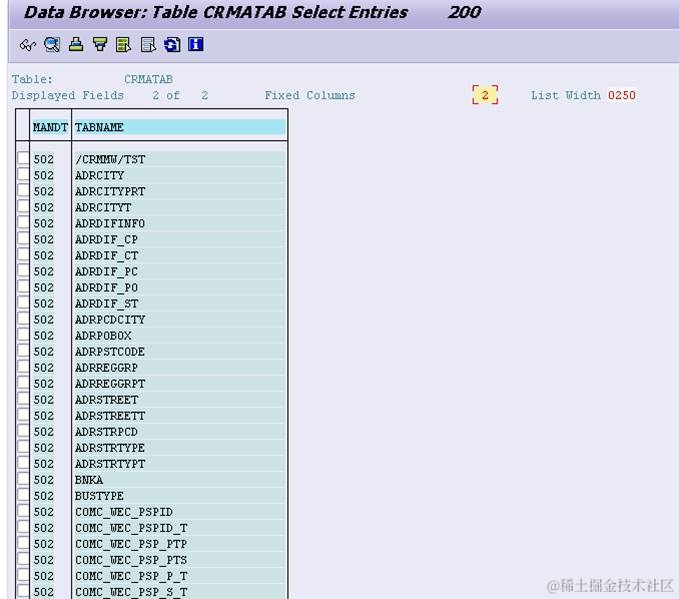
Task: Click the Sort descending funnel icon
Action: [100, 44]
